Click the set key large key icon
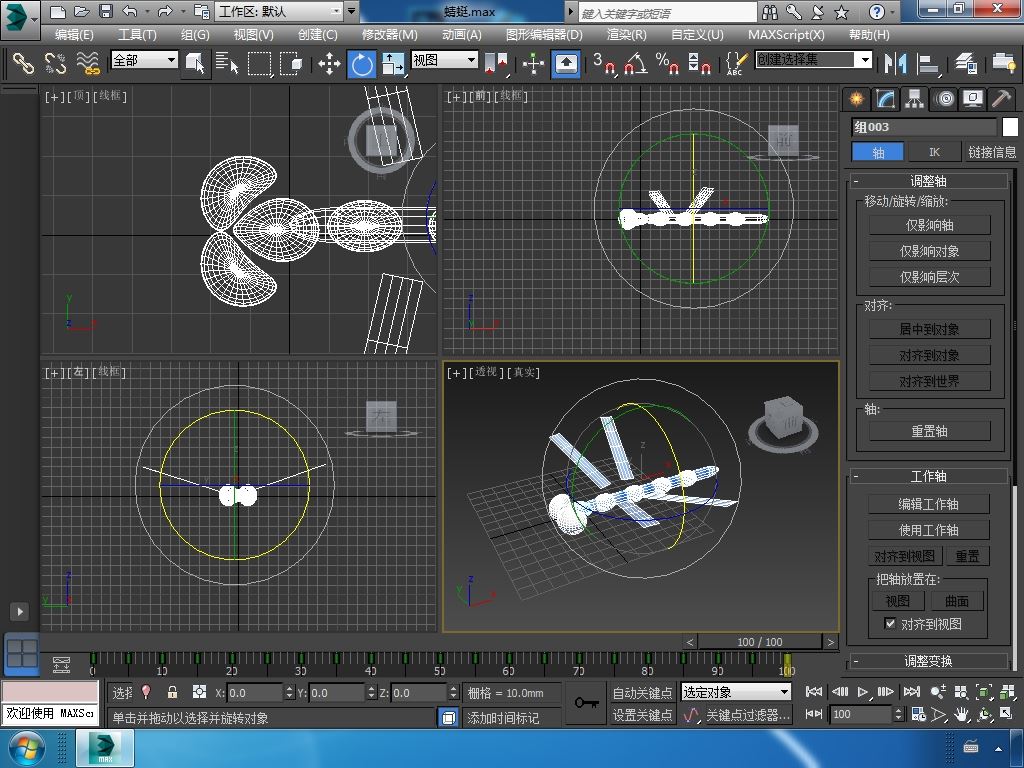Screen dimensions: 1024x768 tap(586, 703)
